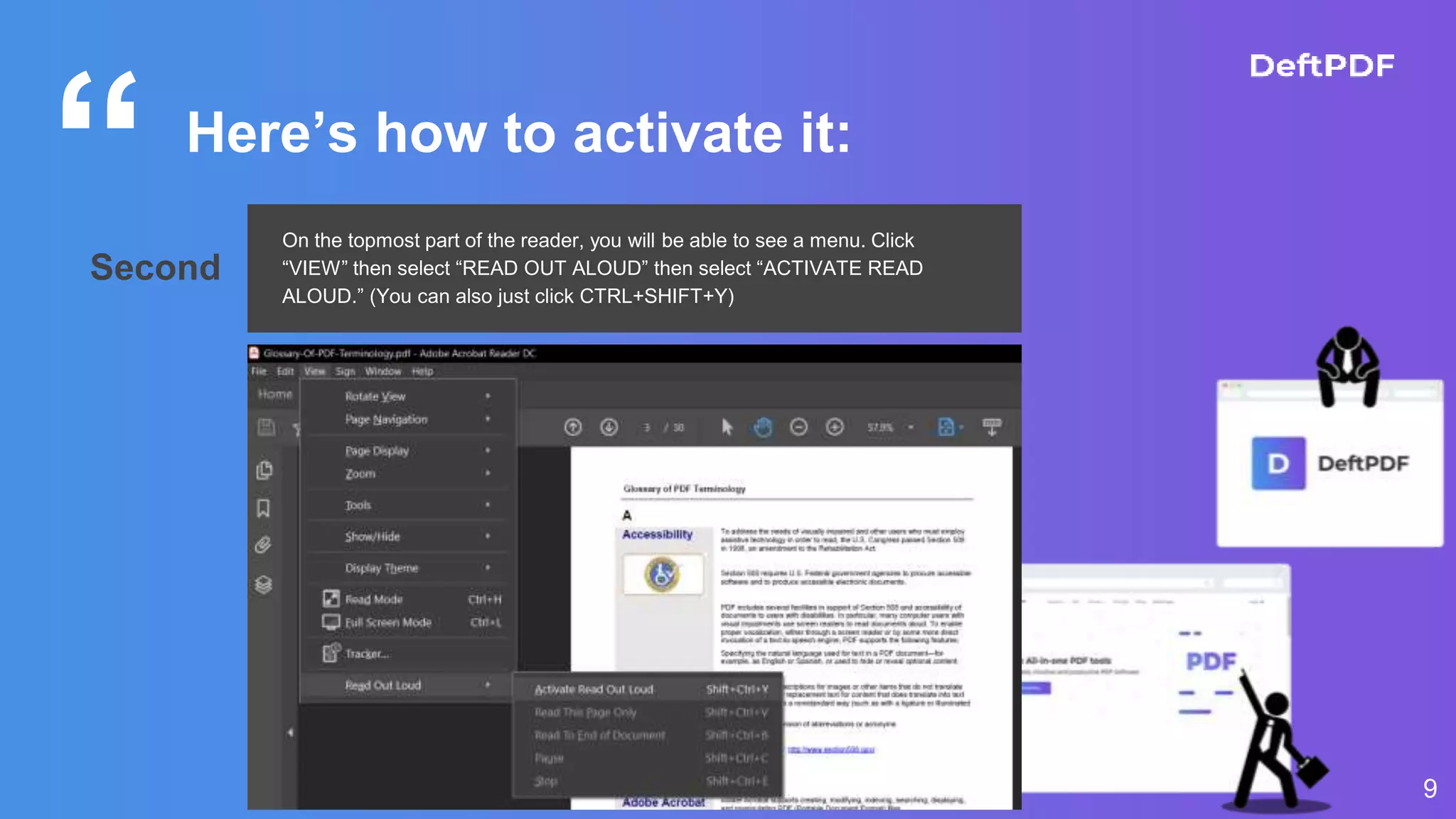Click the zoom out minus icon

(799, 427)
